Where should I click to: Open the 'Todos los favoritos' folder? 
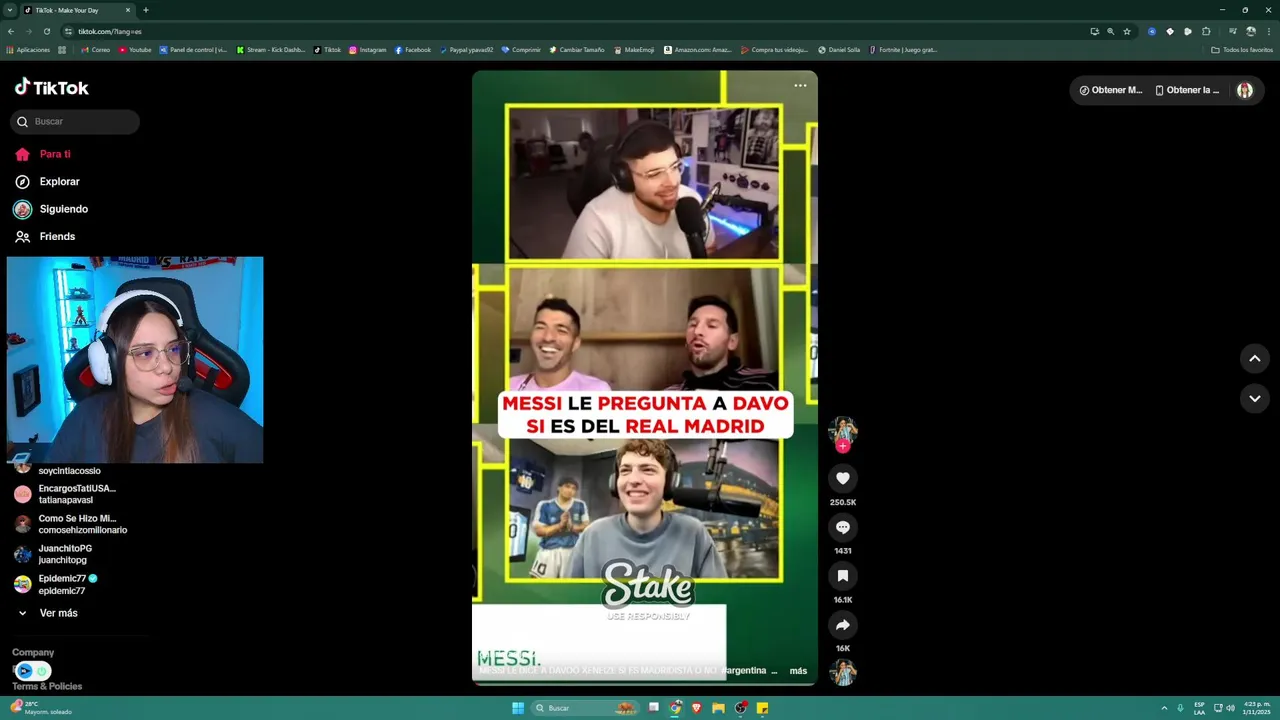(x=1242, y=49)
